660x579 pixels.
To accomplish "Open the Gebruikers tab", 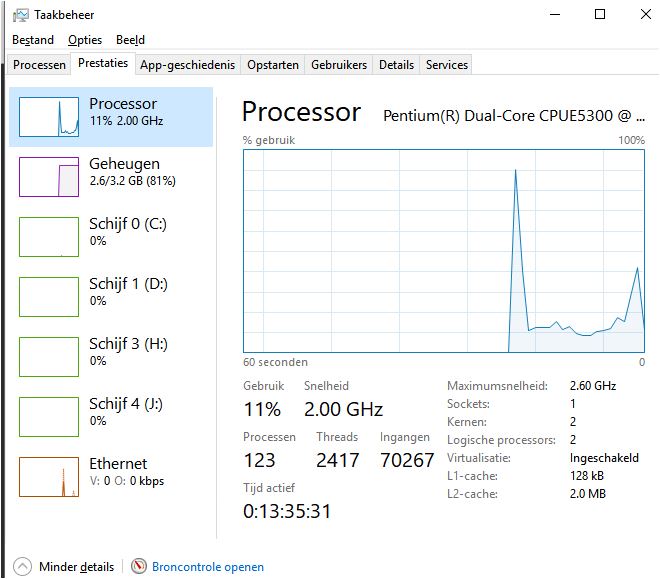I will pos(339,65).
